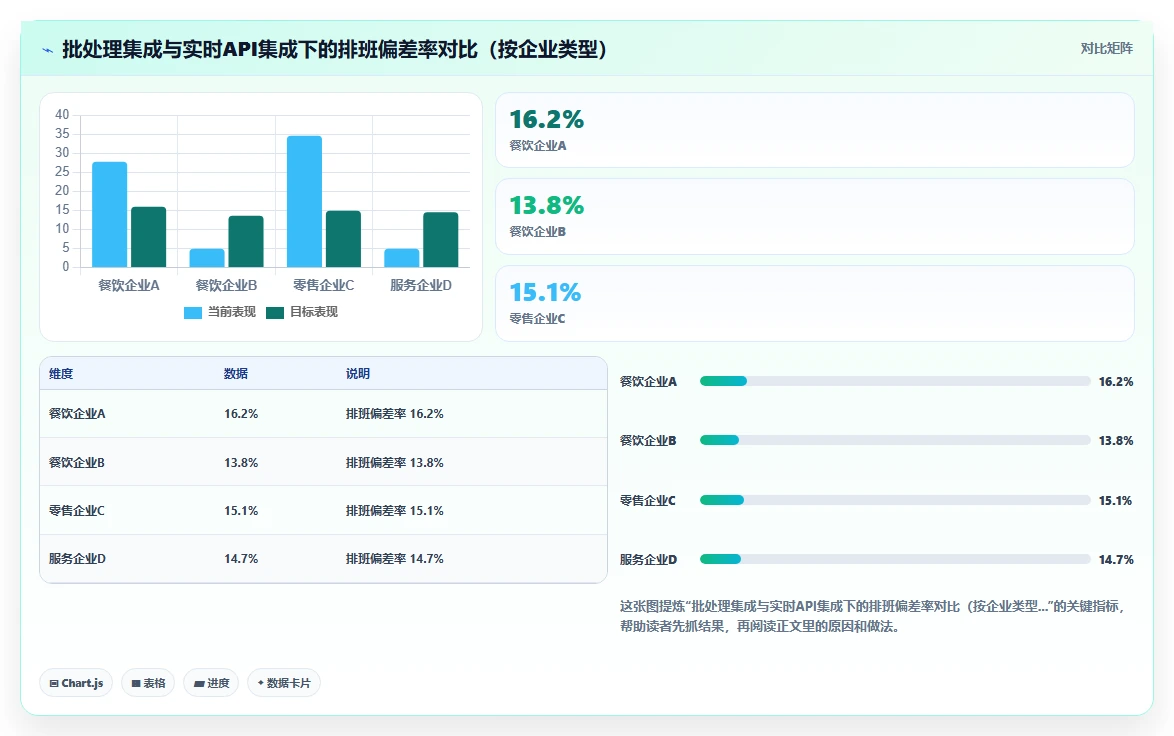Click 餐饮企业B progress bar
The image size is (1174, 736).
coord(895,440)
